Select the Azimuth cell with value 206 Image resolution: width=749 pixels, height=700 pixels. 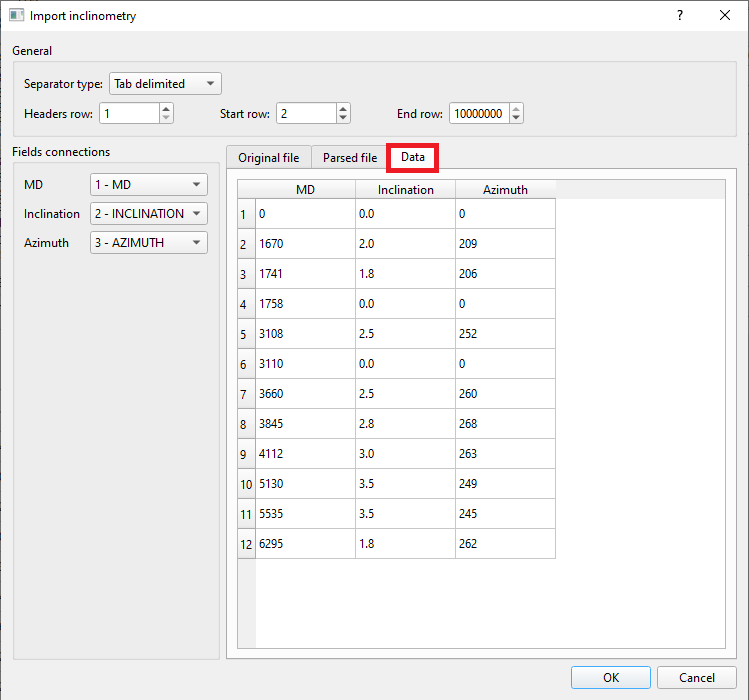coord(505,274)
